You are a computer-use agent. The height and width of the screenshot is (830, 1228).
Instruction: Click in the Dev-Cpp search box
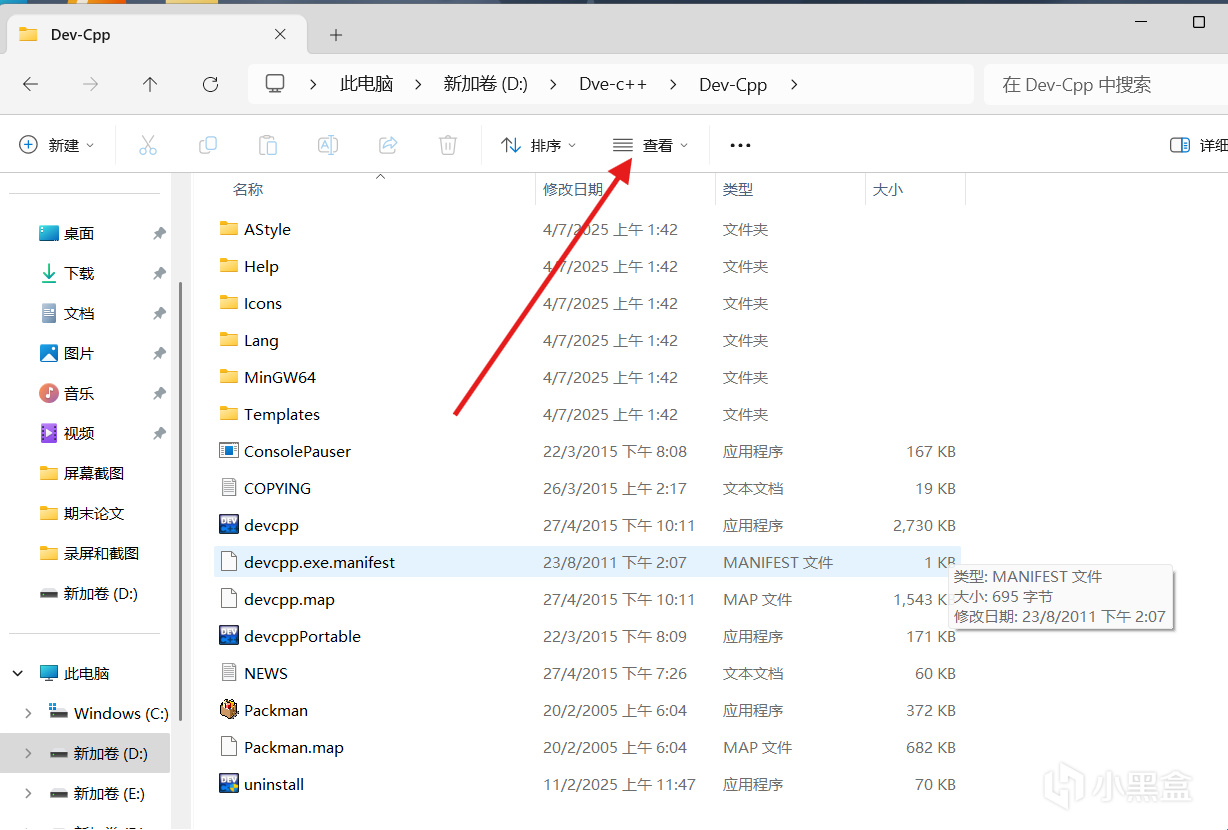(x=1106, y=85)
